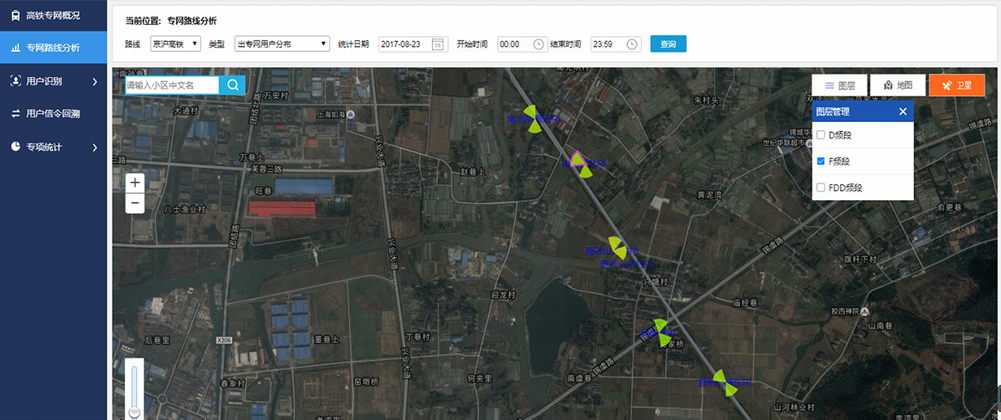Screen dimensions: 1001x420
Task: Switch to 地图 map view button
Action: 897,86
